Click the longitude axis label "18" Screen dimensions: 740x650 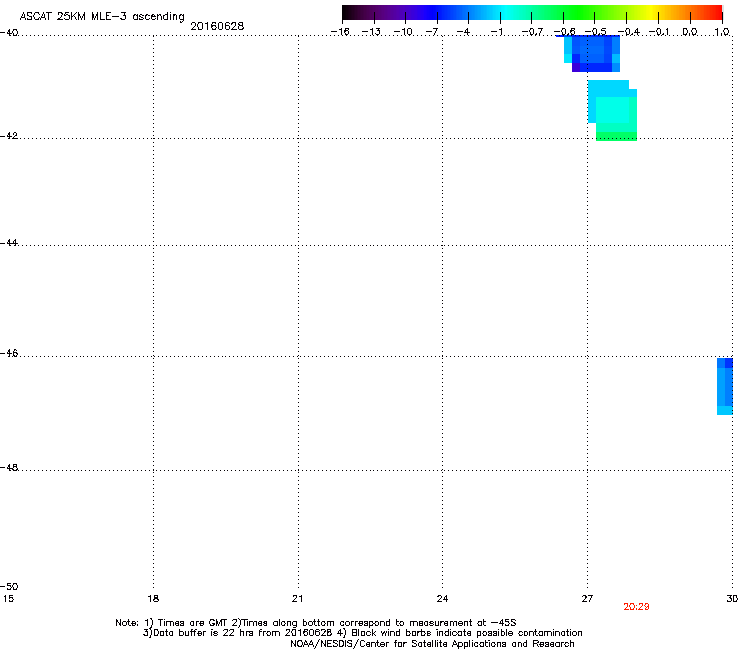click(x=153, y=599)
